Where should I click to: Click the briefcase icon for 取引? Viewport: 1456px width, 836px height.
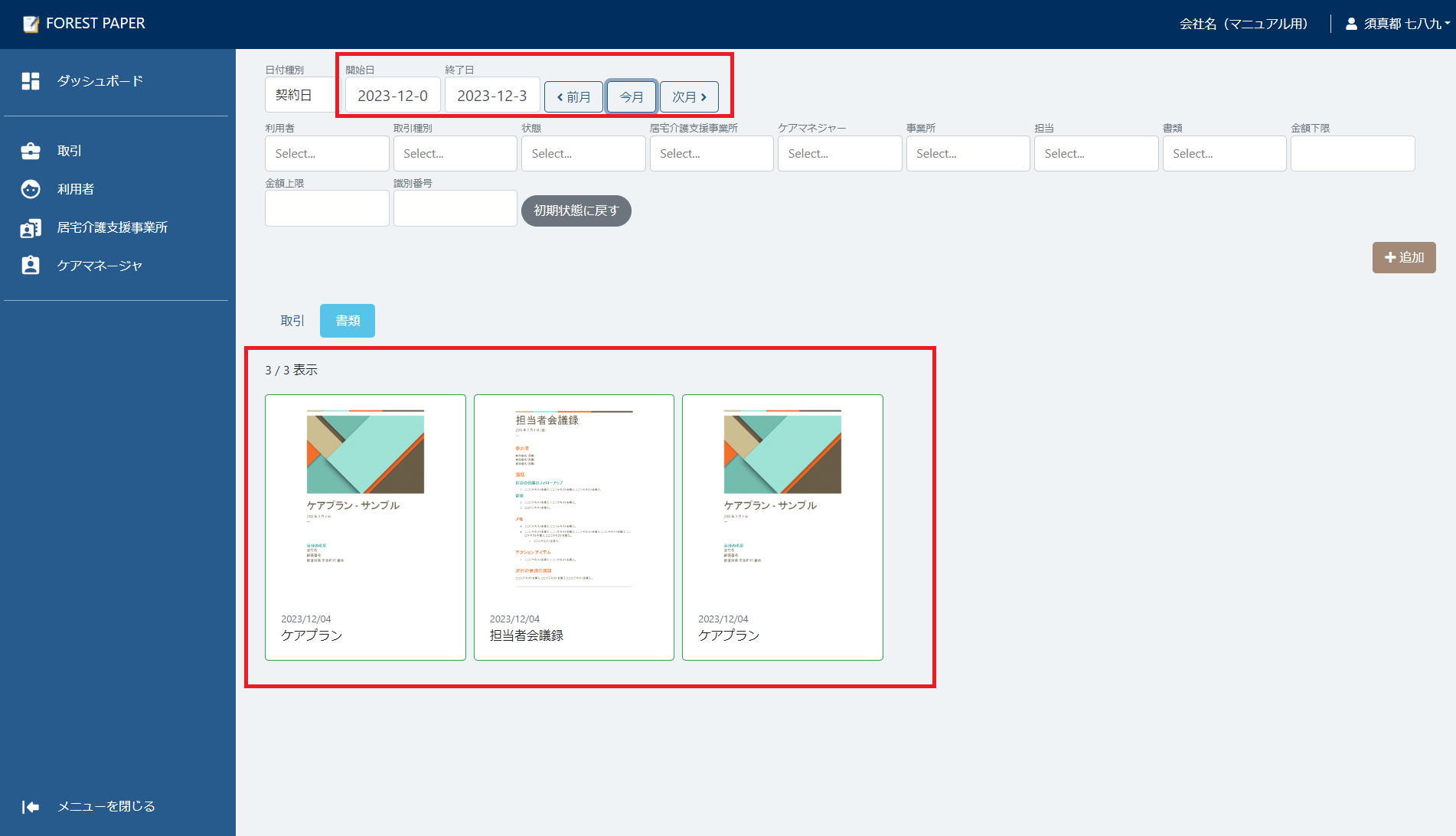[x=31, y=151]
